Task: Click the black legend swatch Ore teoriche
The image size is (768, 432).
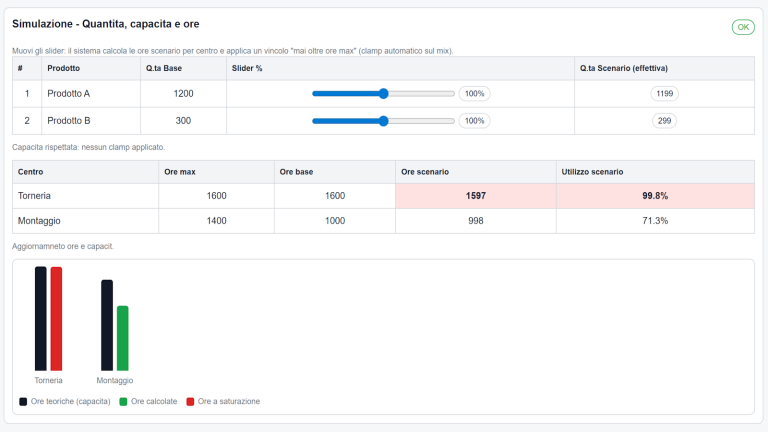Action: (x=23, y=401)
